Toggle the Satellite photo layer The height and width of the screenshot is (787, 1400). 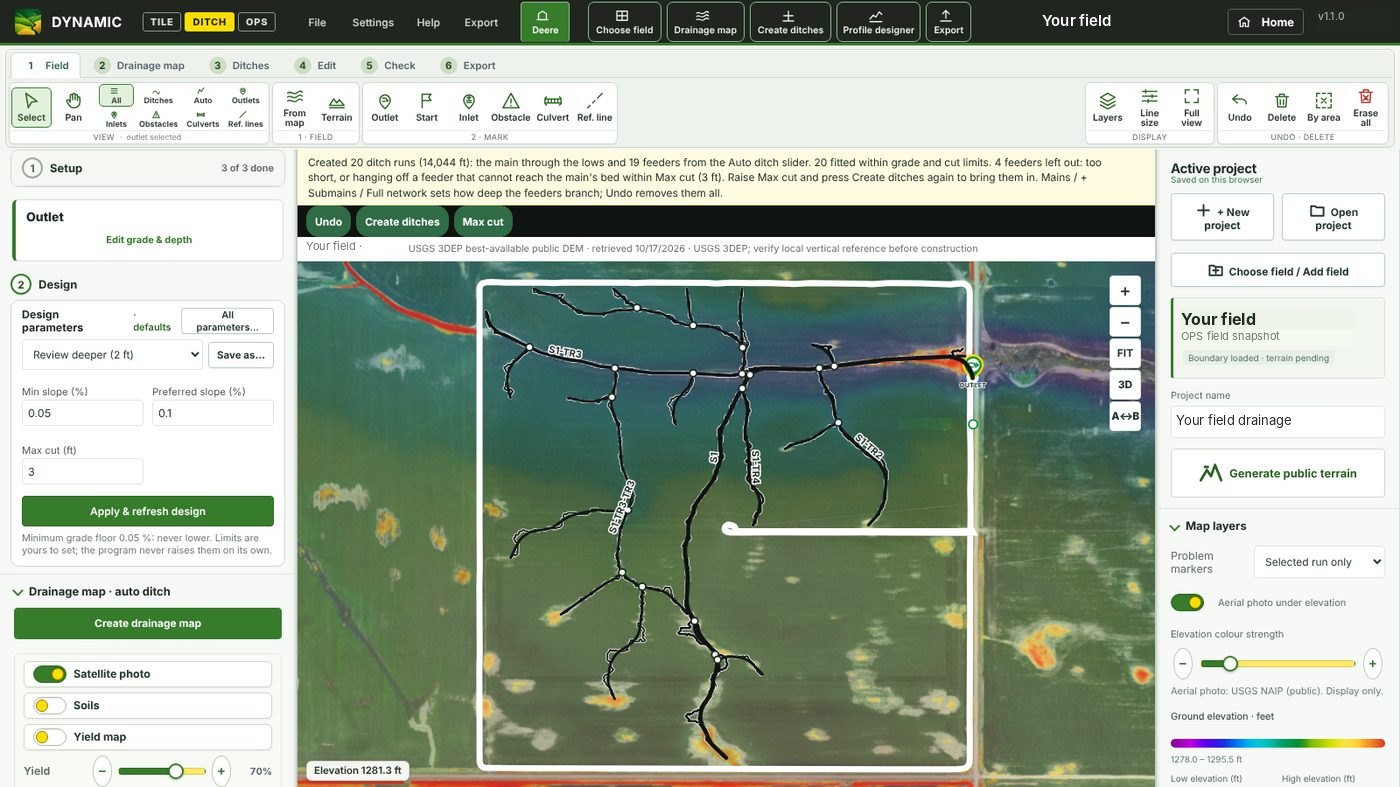(x=50, y=674)
